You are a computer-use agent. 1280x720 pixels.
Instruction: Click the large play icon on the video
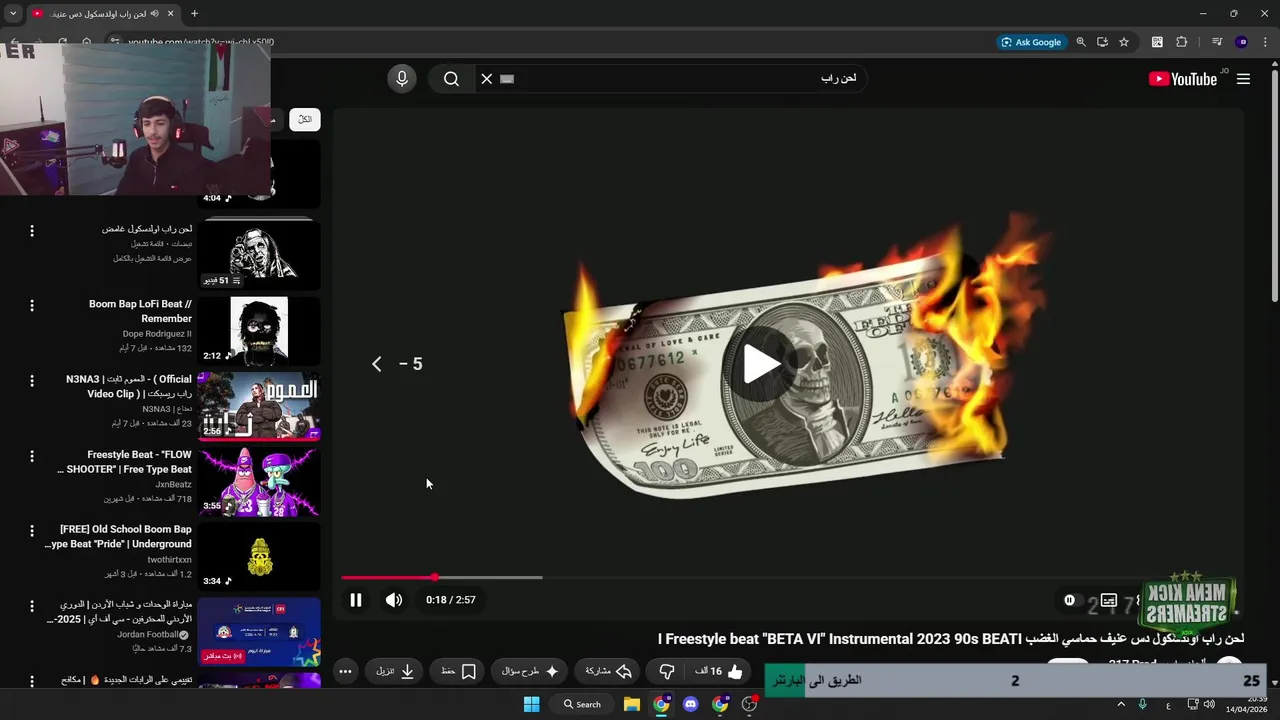point(761,364)
